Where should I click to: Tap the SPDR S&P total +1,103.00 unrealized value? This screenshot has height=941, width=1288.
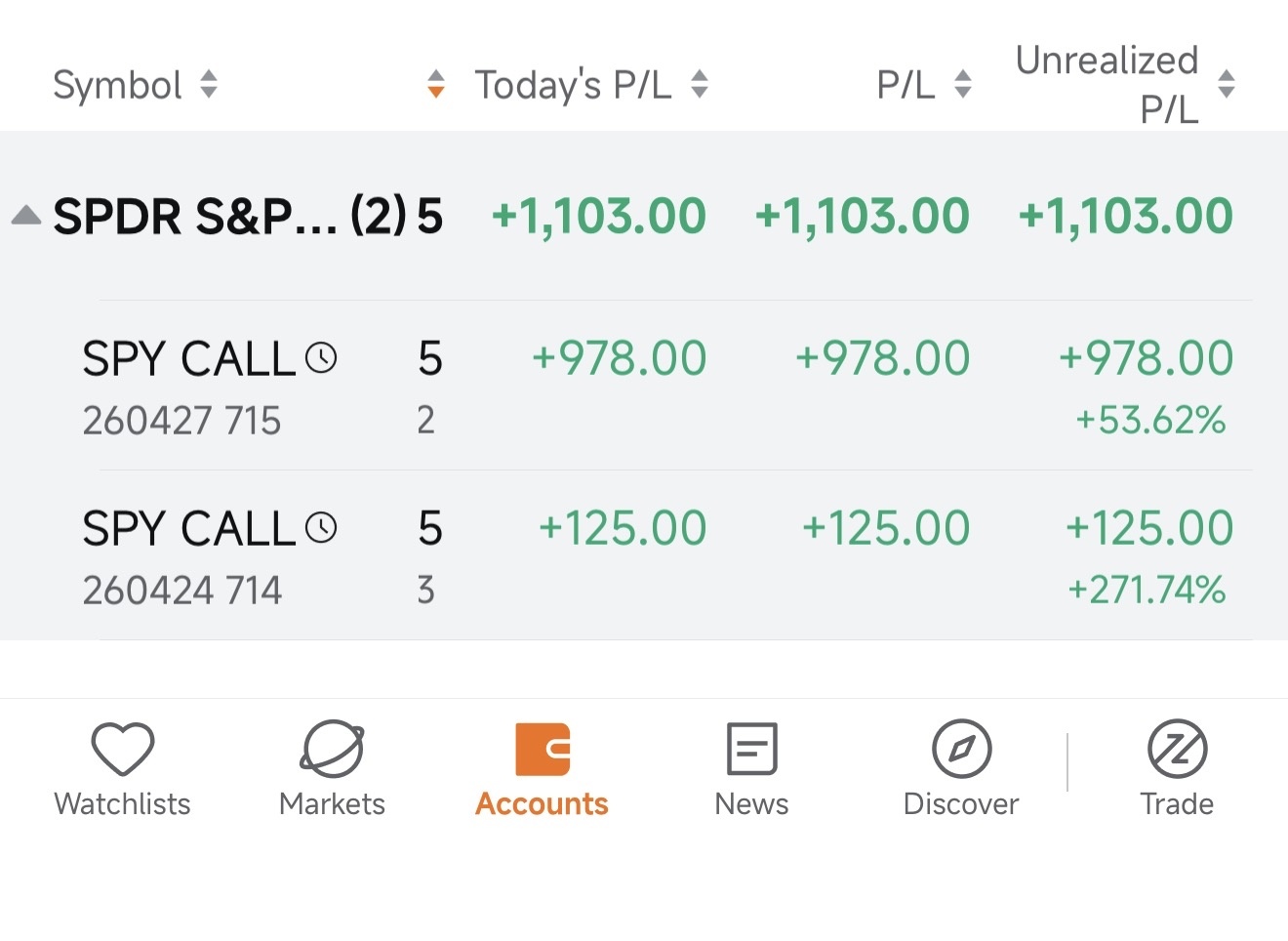pyautogui.click(x=1126, y=216)
